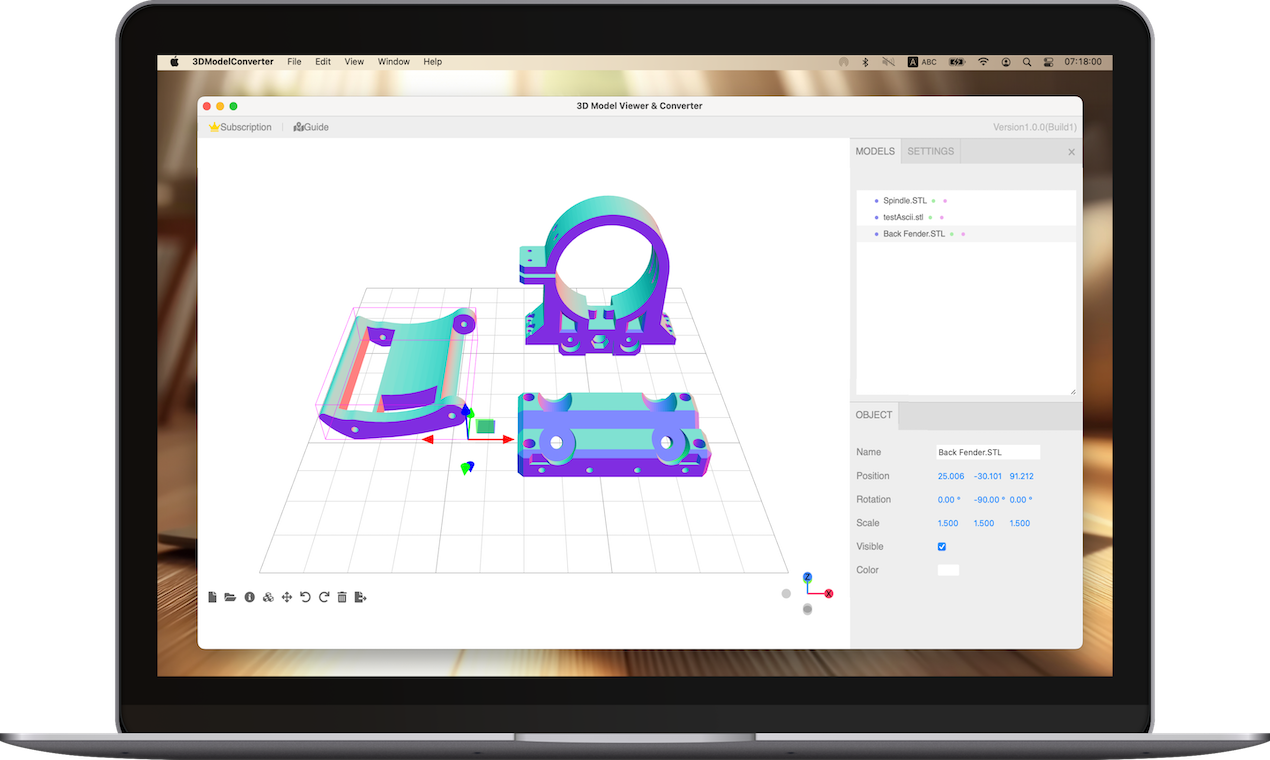The height and width of the screenshot is (760, 1270).
Task: Show model info with the info icon
Action: click(249, 597)
